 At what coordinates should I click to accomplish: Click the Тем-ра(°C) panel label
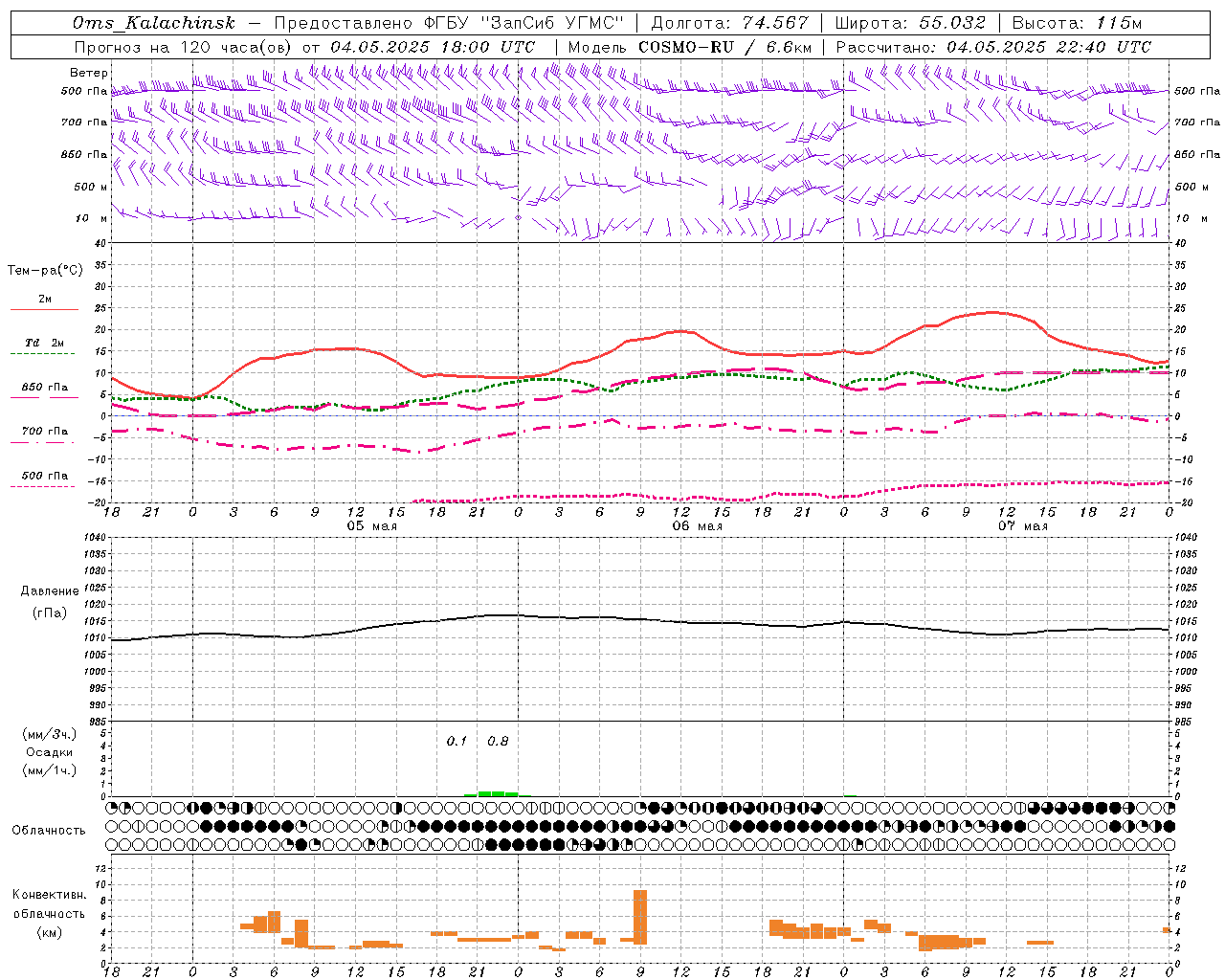tap(45, 270)
